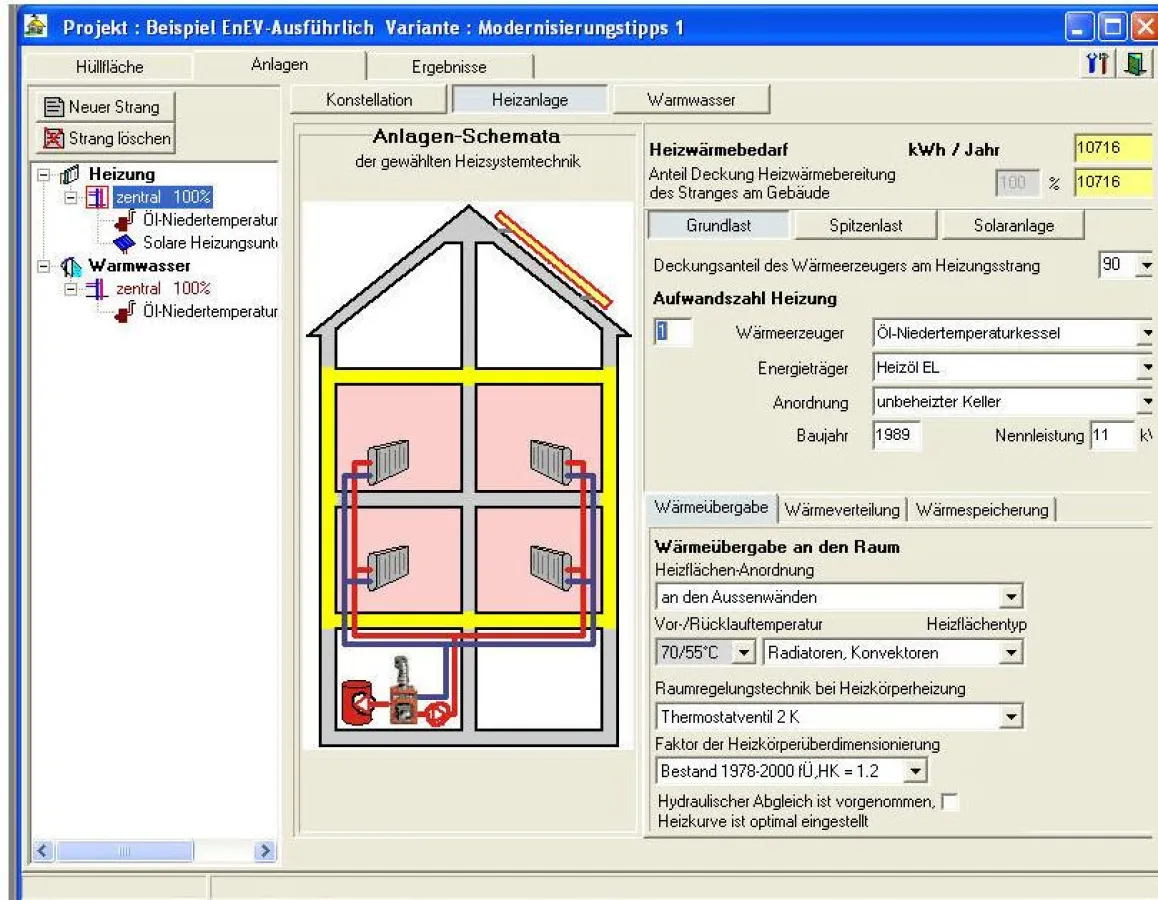Click the red storage tank in the basement

coord(358,702)
